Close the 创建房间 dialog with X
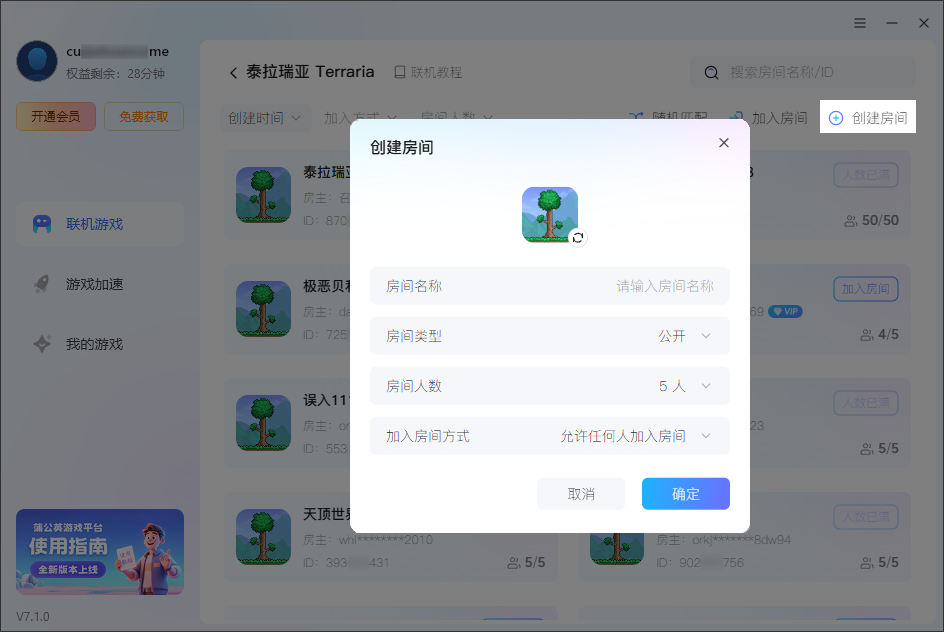Image resolution: width=944 pixels, height=632 pixels. pos(724,143)
